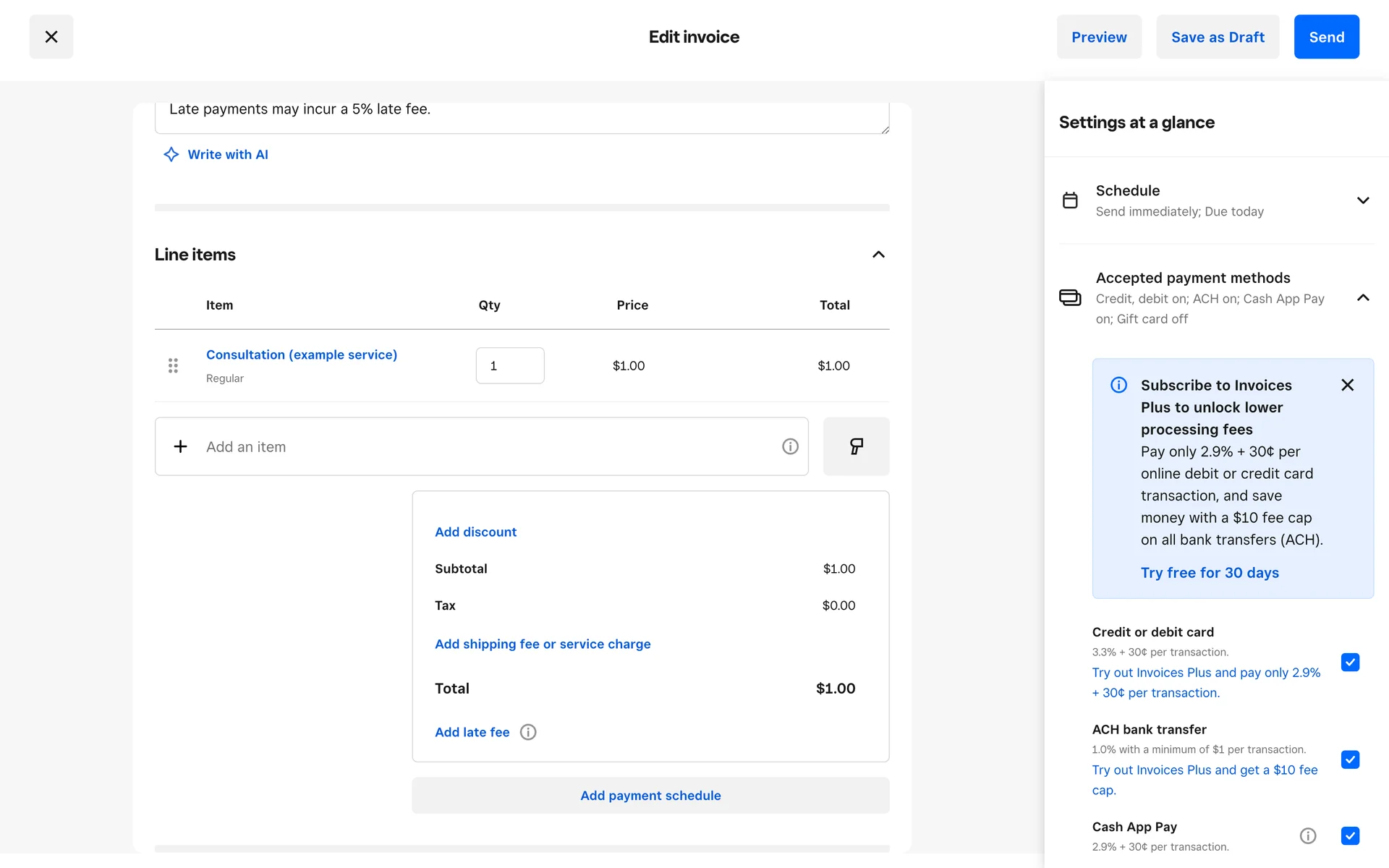This screenshot has width=1389, height=868.
Task: Expand the Schedule settings chevron
Action: [1363, 200]
